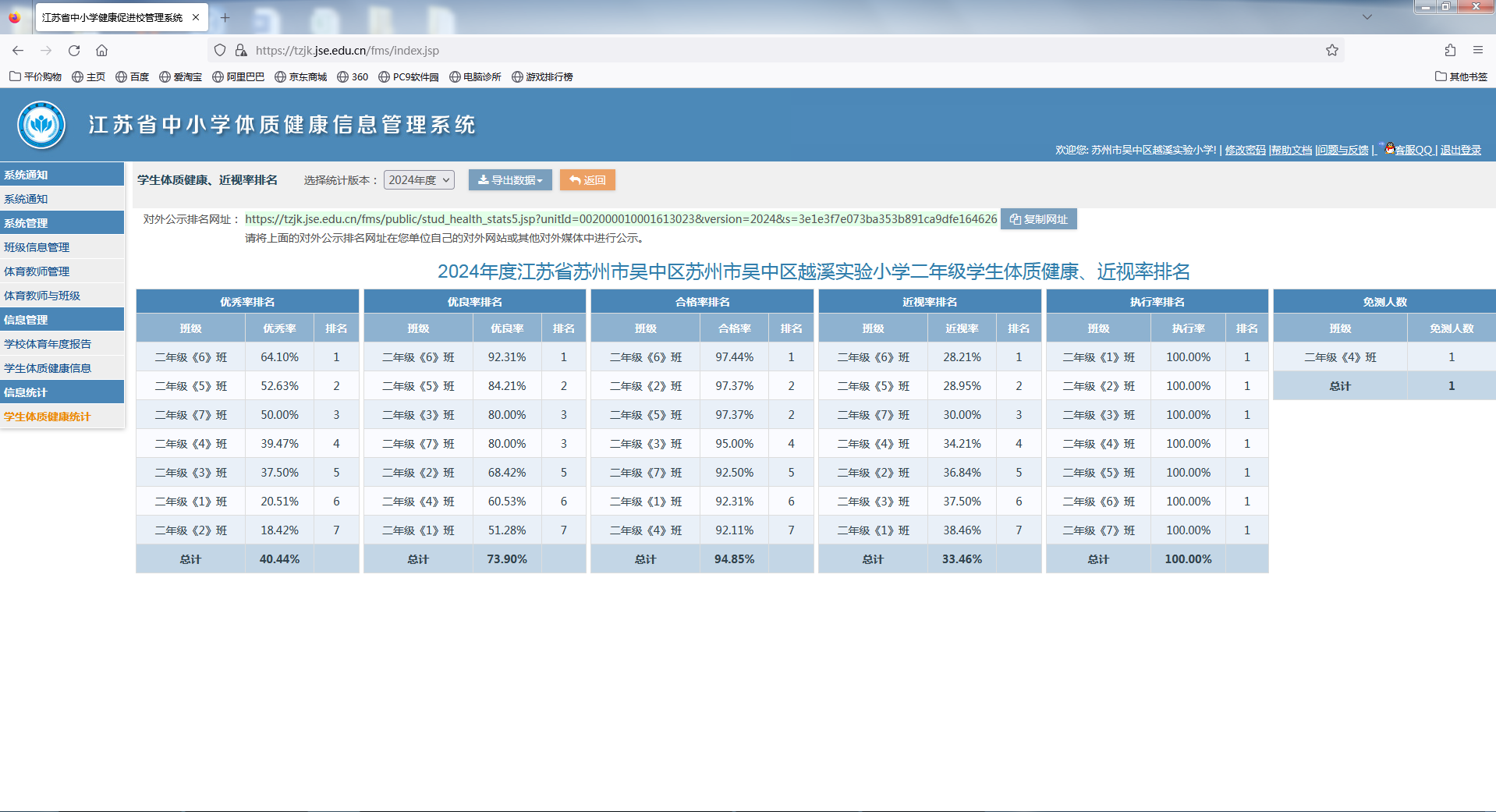
Task: Open 学生体质健康信息 in sidebar
Action: click(x=62, y=368)
